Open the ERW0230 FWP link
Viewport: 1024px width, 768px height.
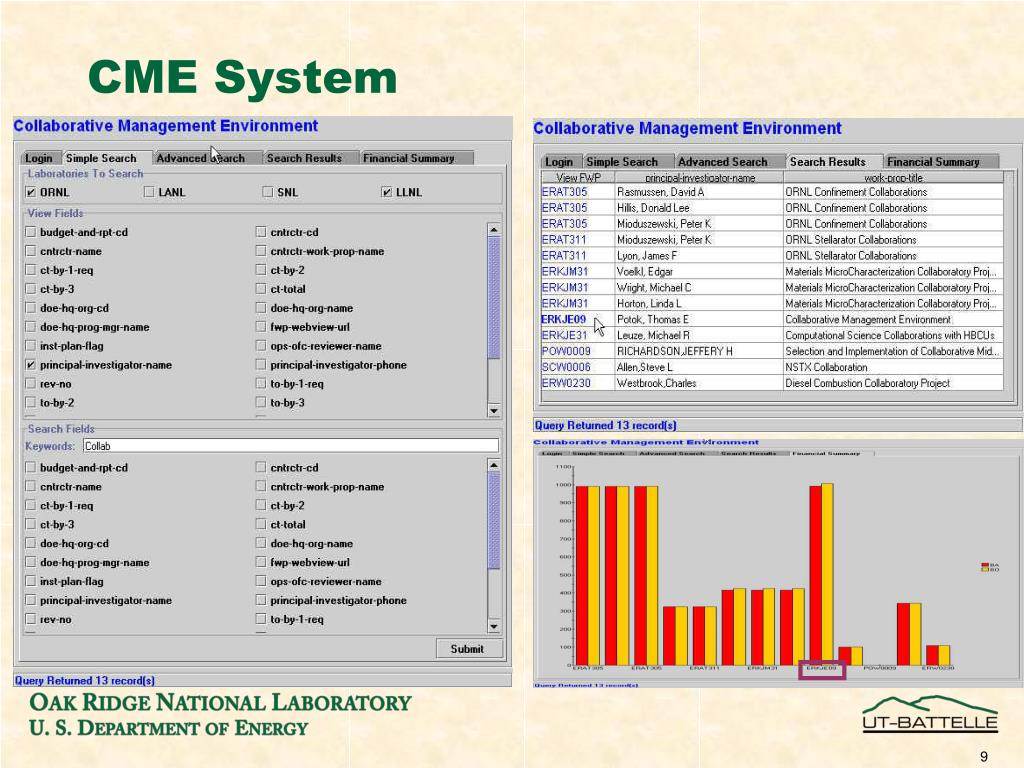pos(566,383)
